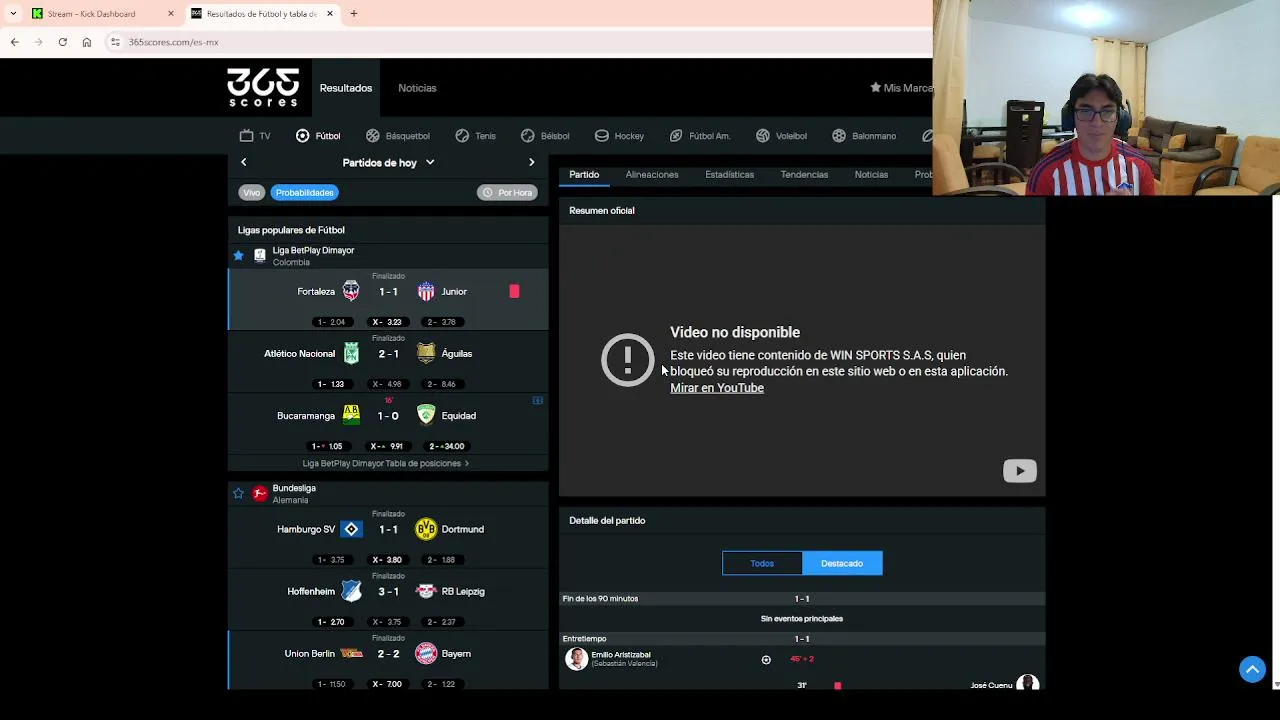Open a new browser tab
Screen dimensions: 1280x720
pyautogui.click(x=353, y=14)
